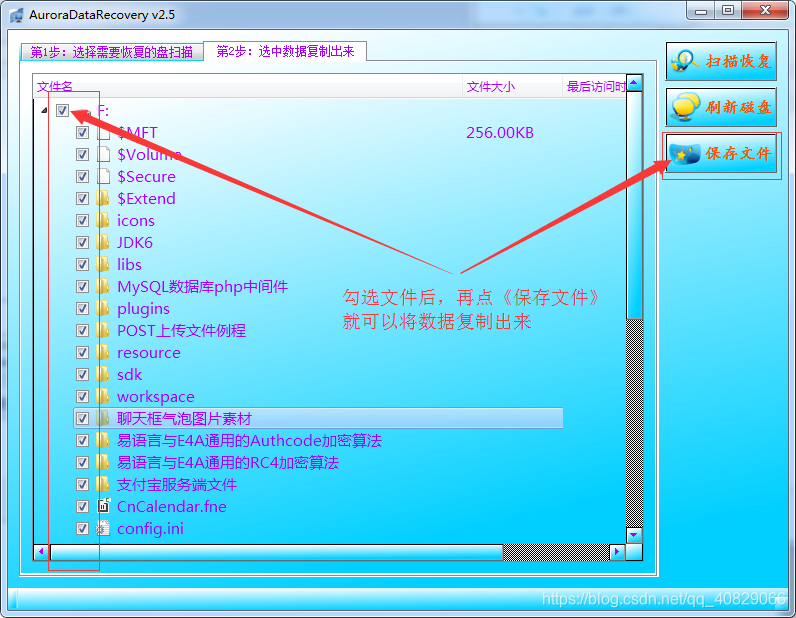Uncheck the resource folder checkbox
This screenshot has width=796, height=618.
coord(82,352)
